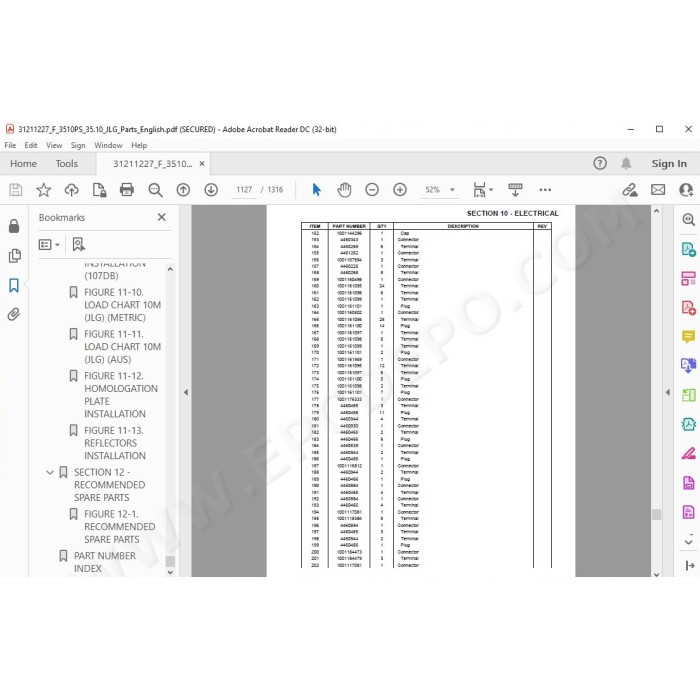Go to next page arrow
700x700 pixels.
coord(211,190)
